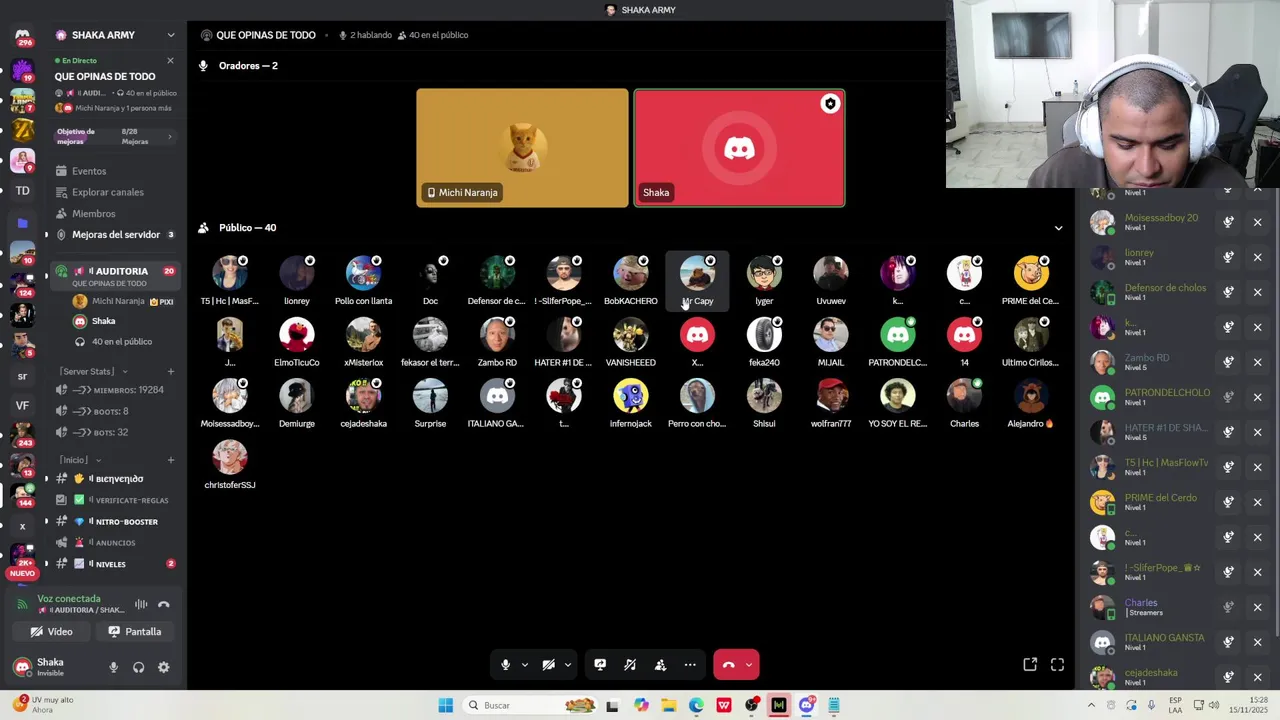Open the VF server in server list
This screenshot has width=1280, height=720.
(22, 405)
